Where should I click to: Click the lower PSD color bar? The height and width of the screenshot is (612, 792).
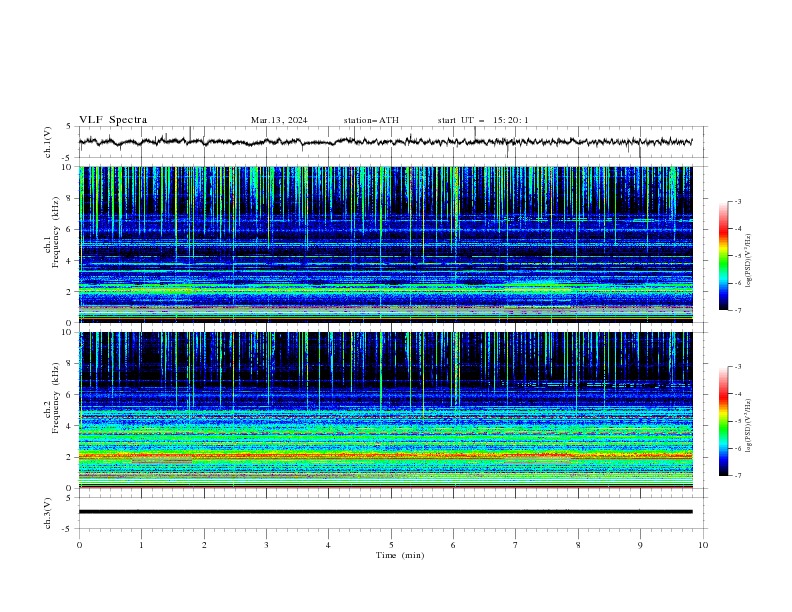coord(723,421)
